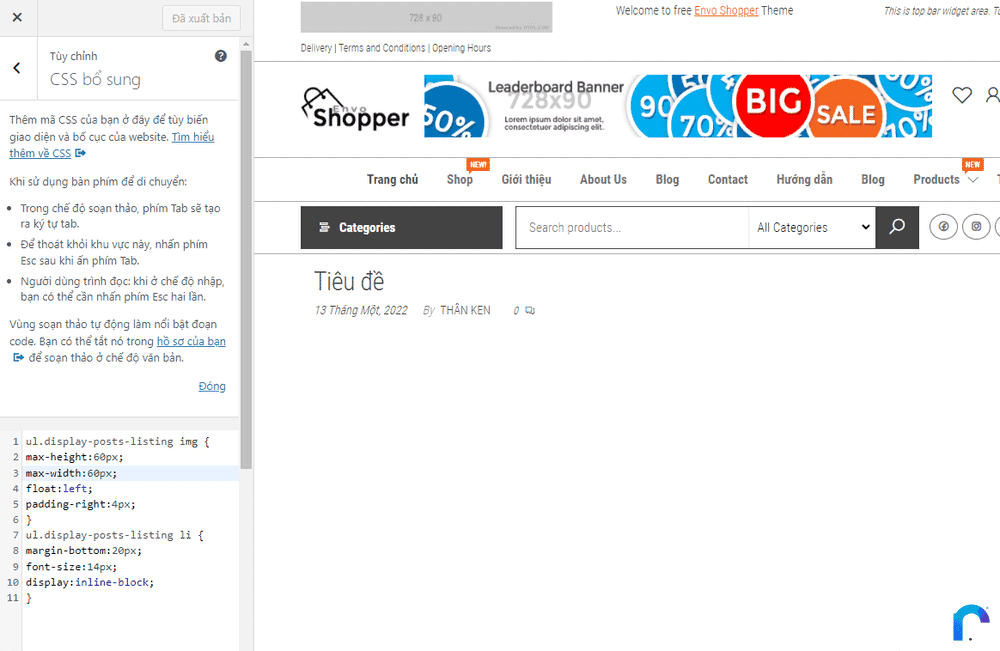Click the help question mark icon
Screen dimensions: 1000x651
221,56
